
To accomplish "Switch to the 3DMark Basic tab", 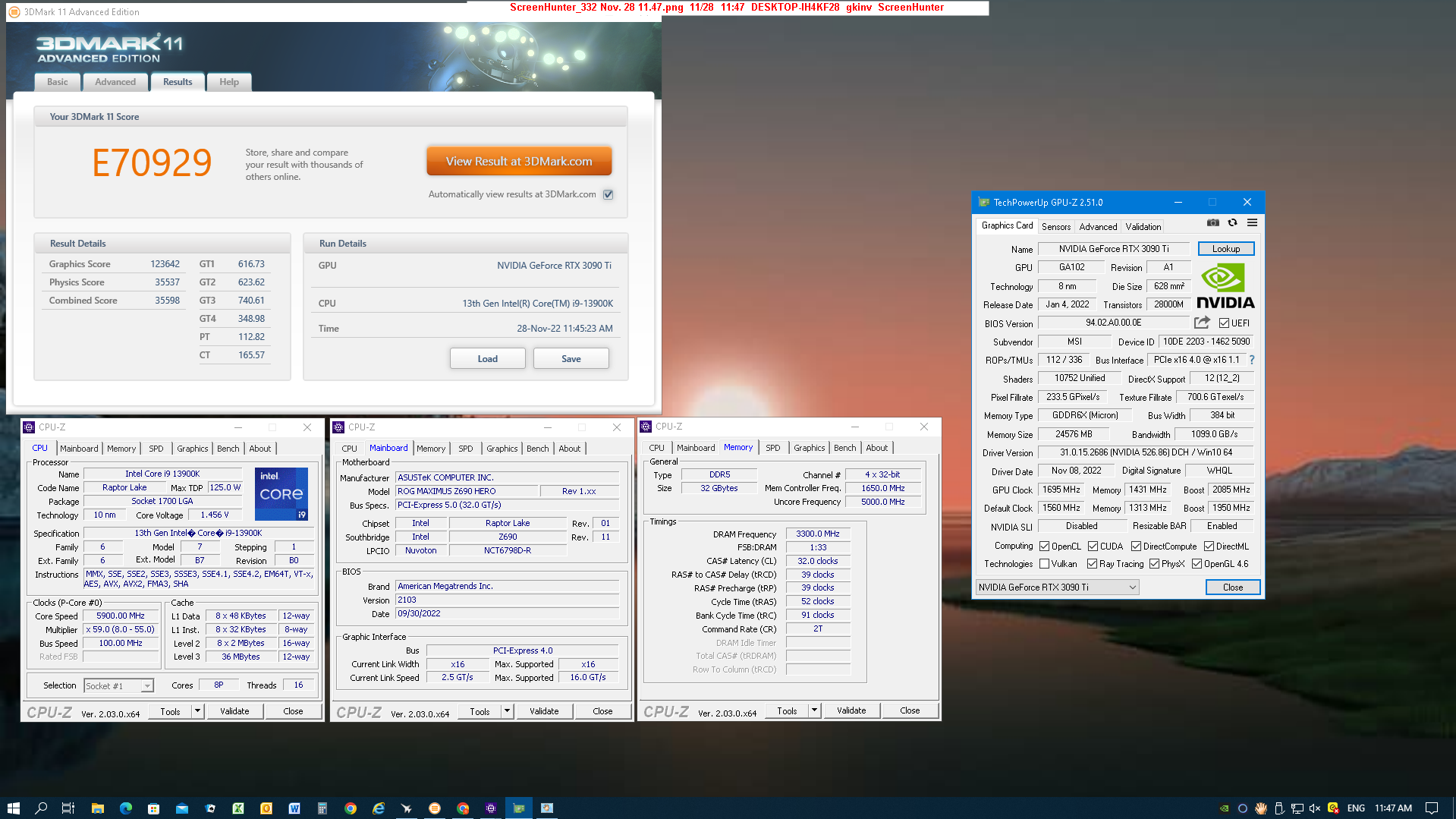I will (x=57, y=82).
